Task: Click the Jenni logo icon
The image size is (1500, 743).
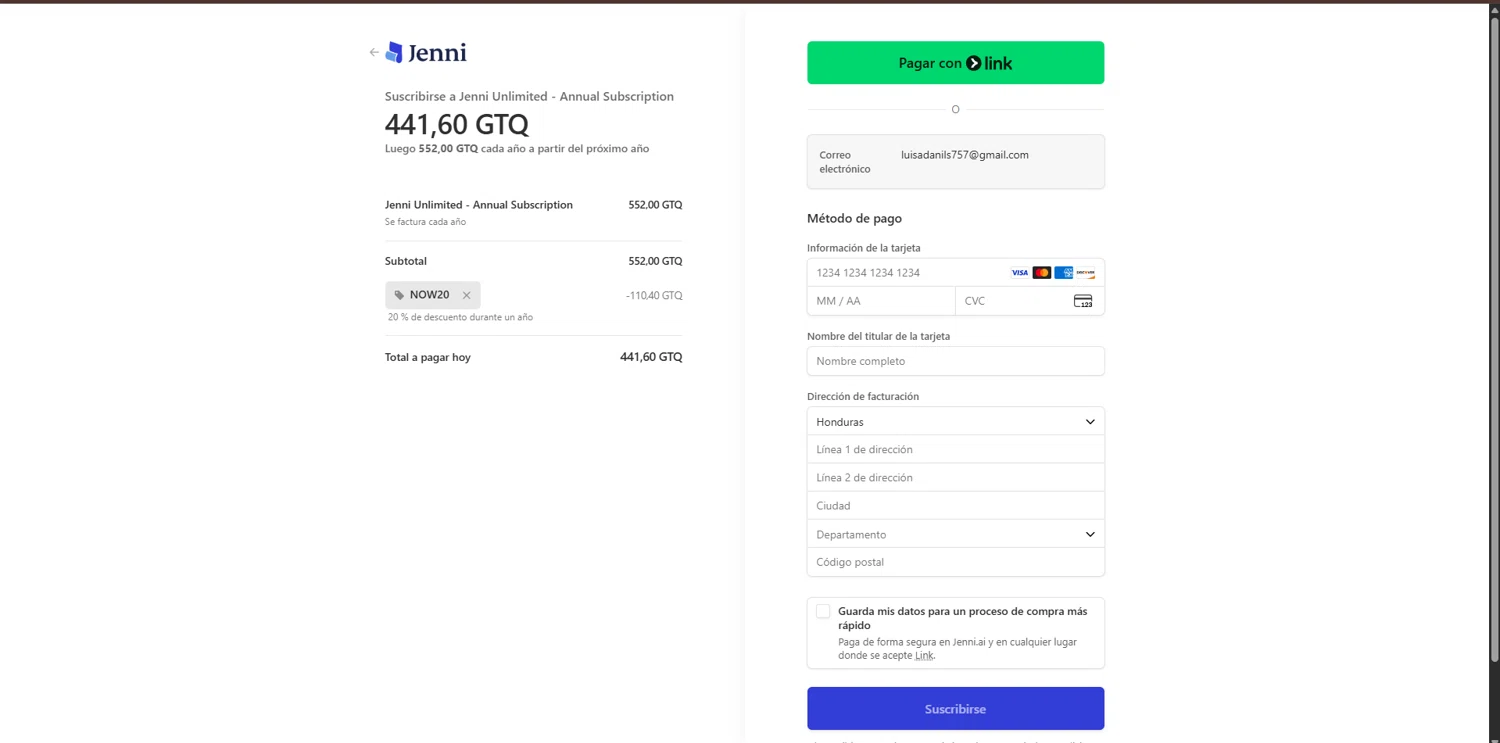Action: 394,52
